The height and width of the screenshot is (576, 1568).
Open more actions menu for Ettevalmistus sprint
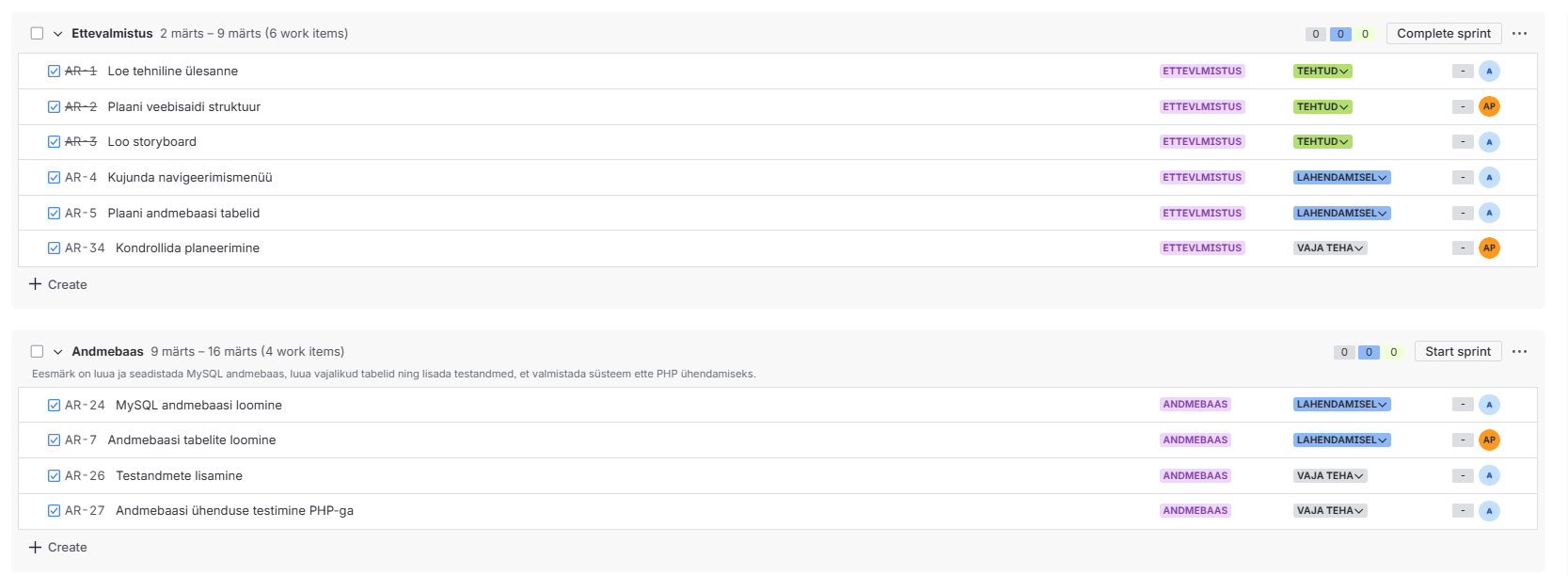[x=1519, y=34]
